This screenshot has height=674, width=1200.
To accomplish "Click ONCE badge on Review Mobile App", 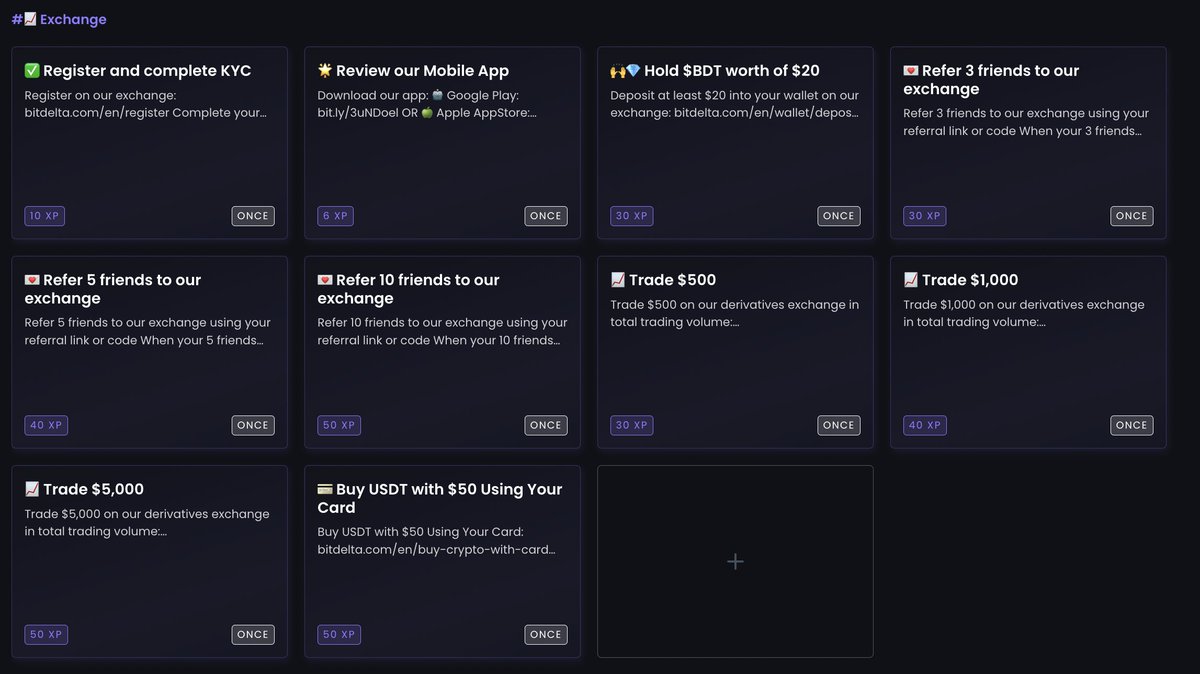I will [x=546, y=216].
